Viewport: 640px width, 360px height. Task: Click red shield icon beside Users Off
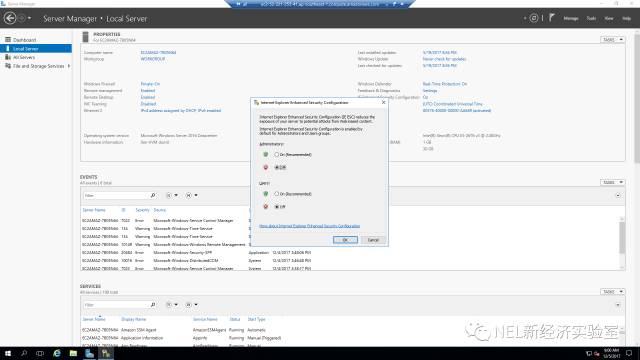[266, 207]
